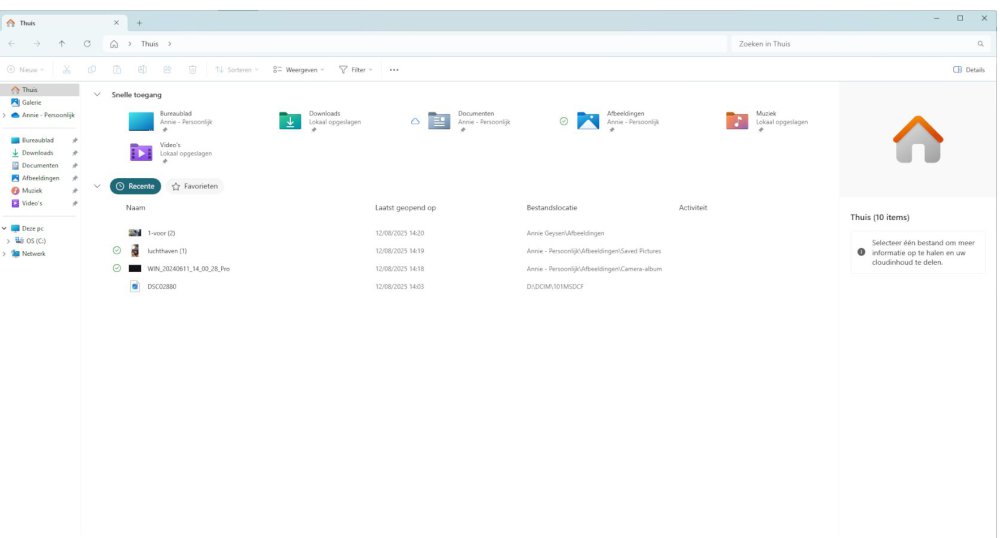The width and height of the screenshot is (1000, 538).
Task: Open the Sorteren dropdown
Action: (x=237, y=70)
